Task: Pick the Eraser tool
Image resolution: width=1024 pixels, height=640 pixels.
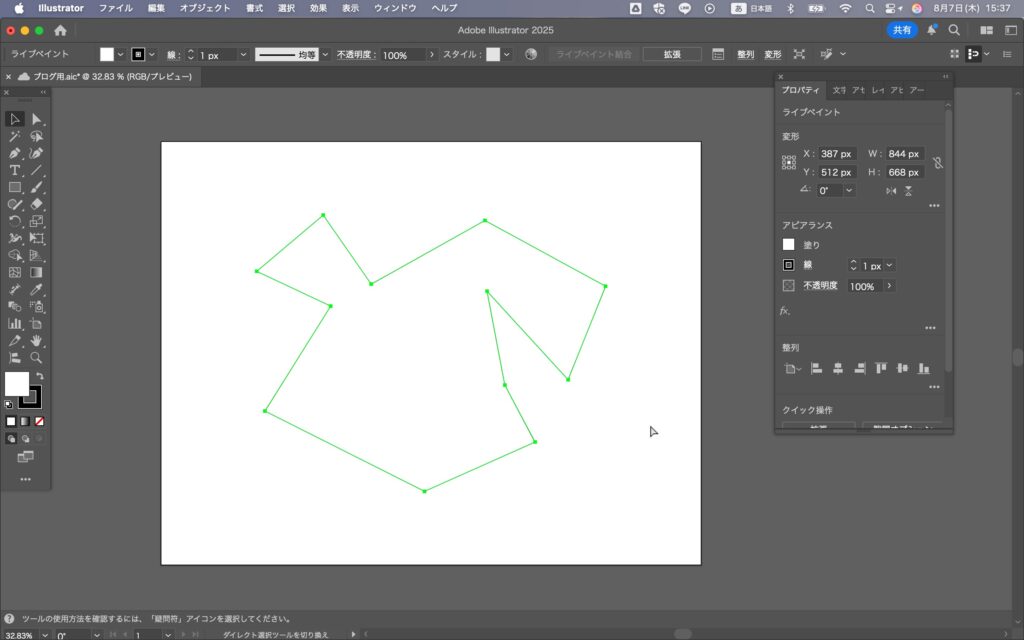Action: coord(37,204)
